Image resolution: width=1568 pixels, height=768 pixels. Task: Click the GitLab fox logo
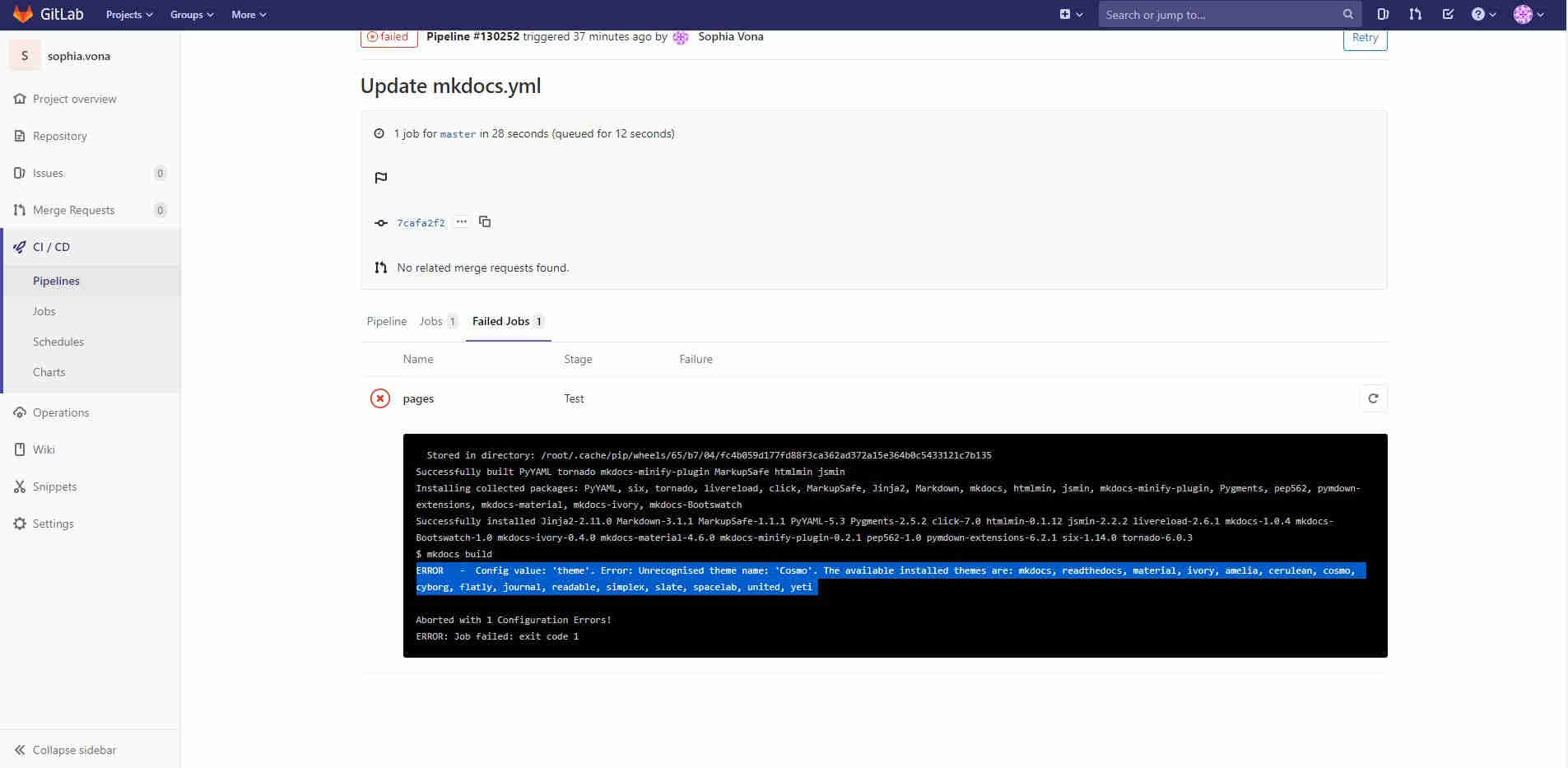[x=23, y=15]
